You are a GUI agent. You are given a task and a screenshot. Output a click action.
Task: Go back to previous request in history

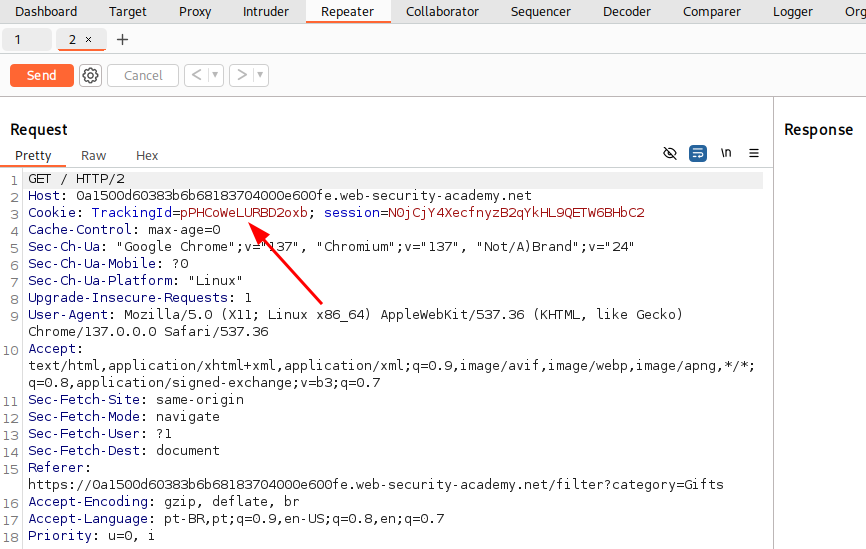click(197, 75)
